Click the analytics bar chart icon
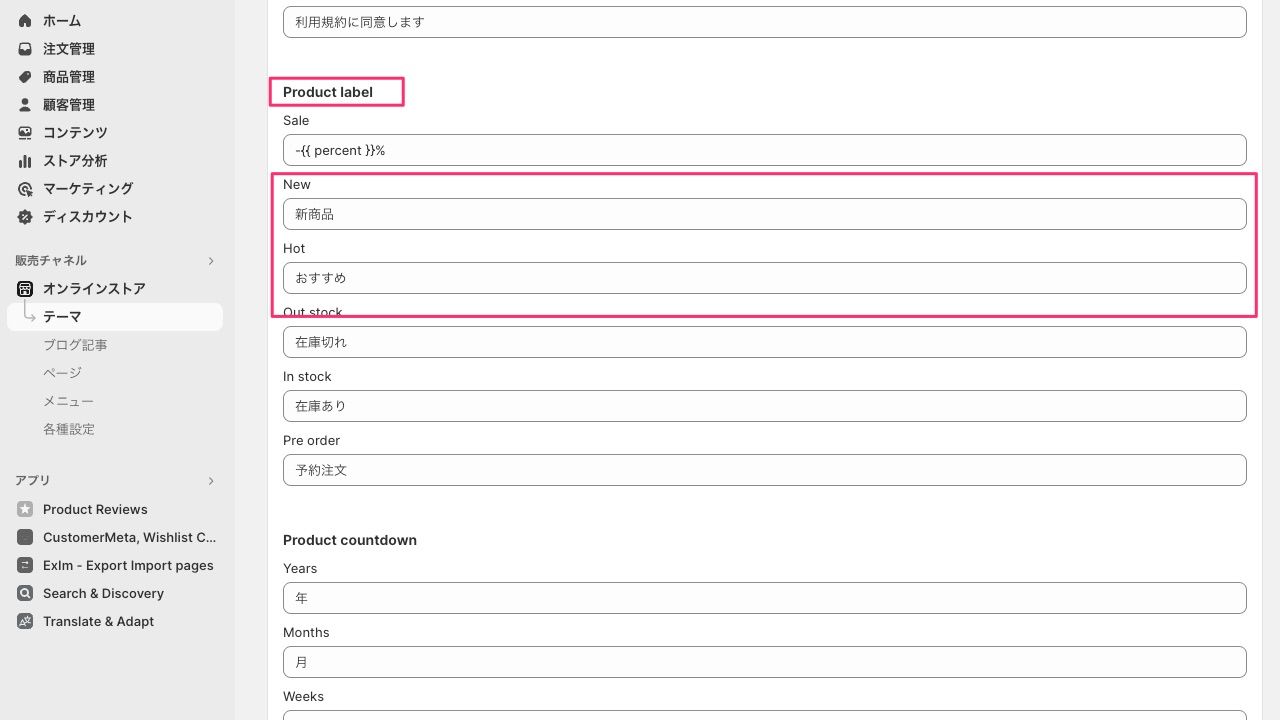 (x=25, y=161)
